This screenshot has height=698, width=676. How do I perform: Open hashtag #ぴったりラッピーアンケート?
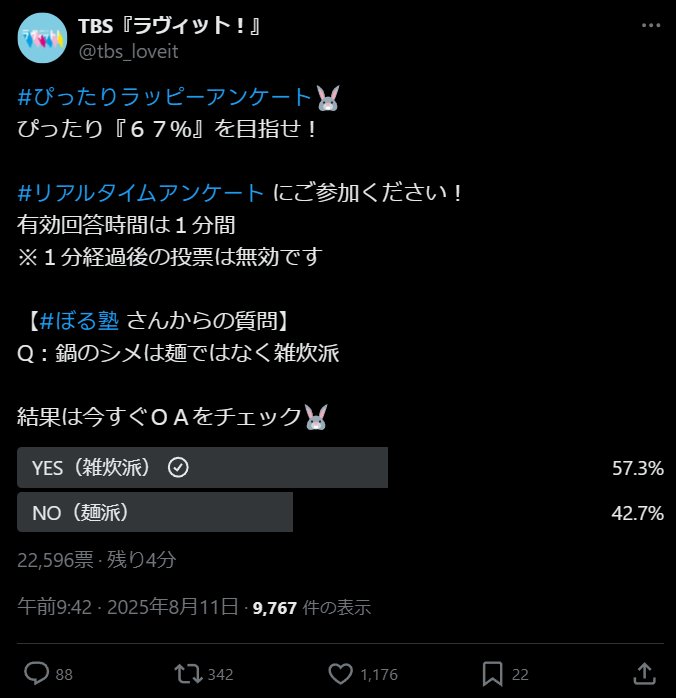[165, 97]
